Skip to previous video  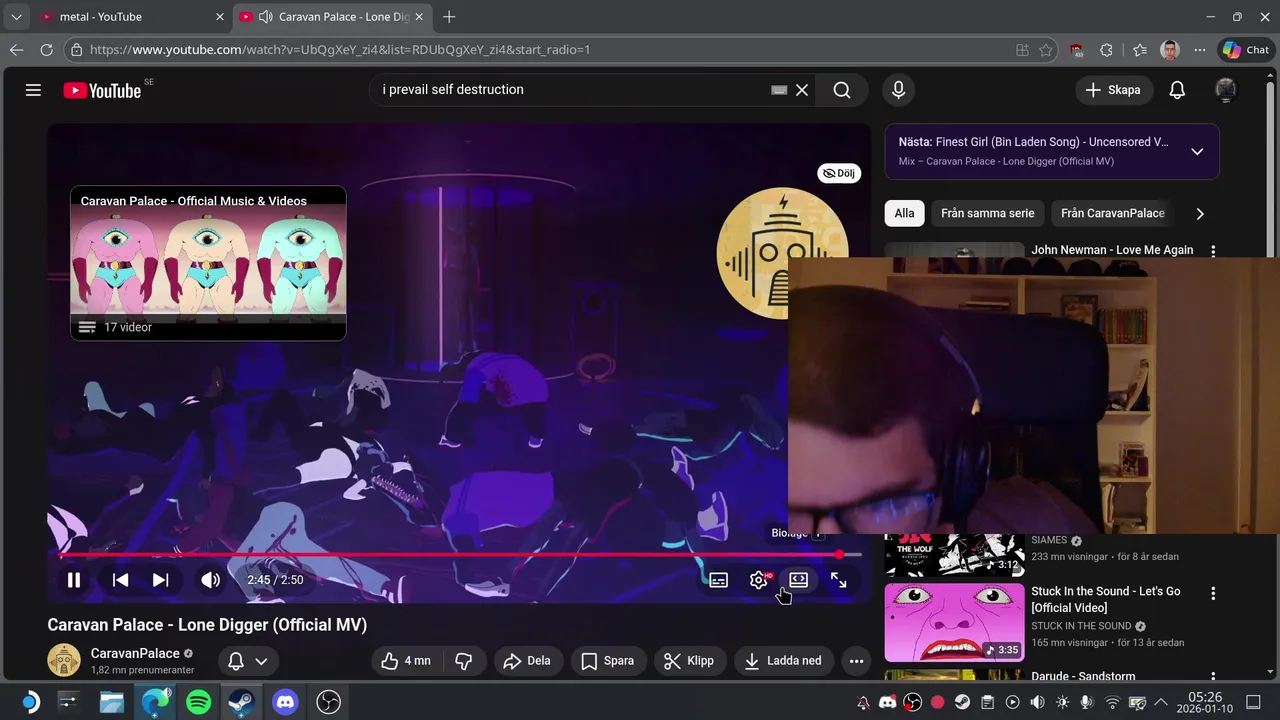pyautogui.click(x=120, y=580)
